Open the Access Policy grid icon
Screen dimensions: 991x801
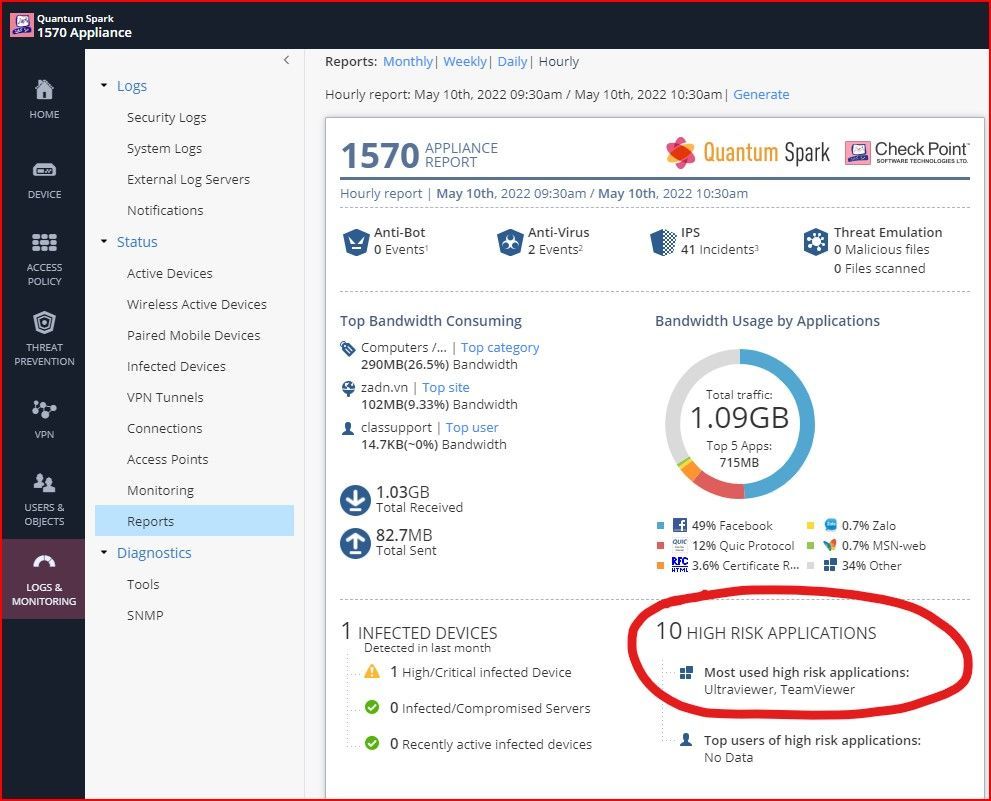coord(44,242)
